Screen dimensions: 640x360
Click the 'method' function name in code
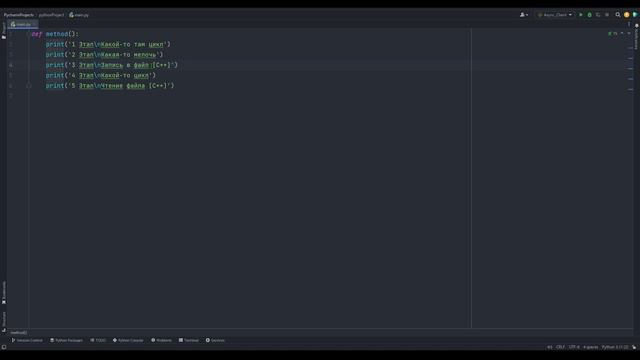tap(57, 34)
